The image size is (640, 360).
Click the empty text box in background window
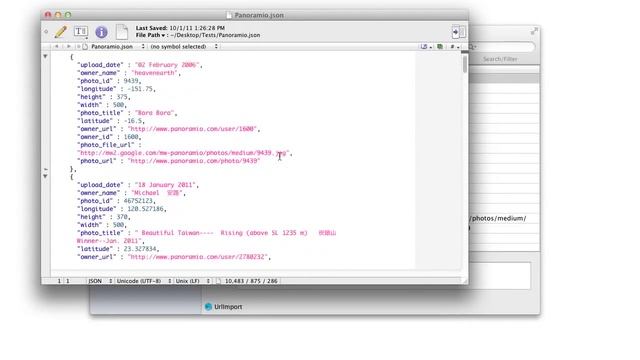coord(500,276)
